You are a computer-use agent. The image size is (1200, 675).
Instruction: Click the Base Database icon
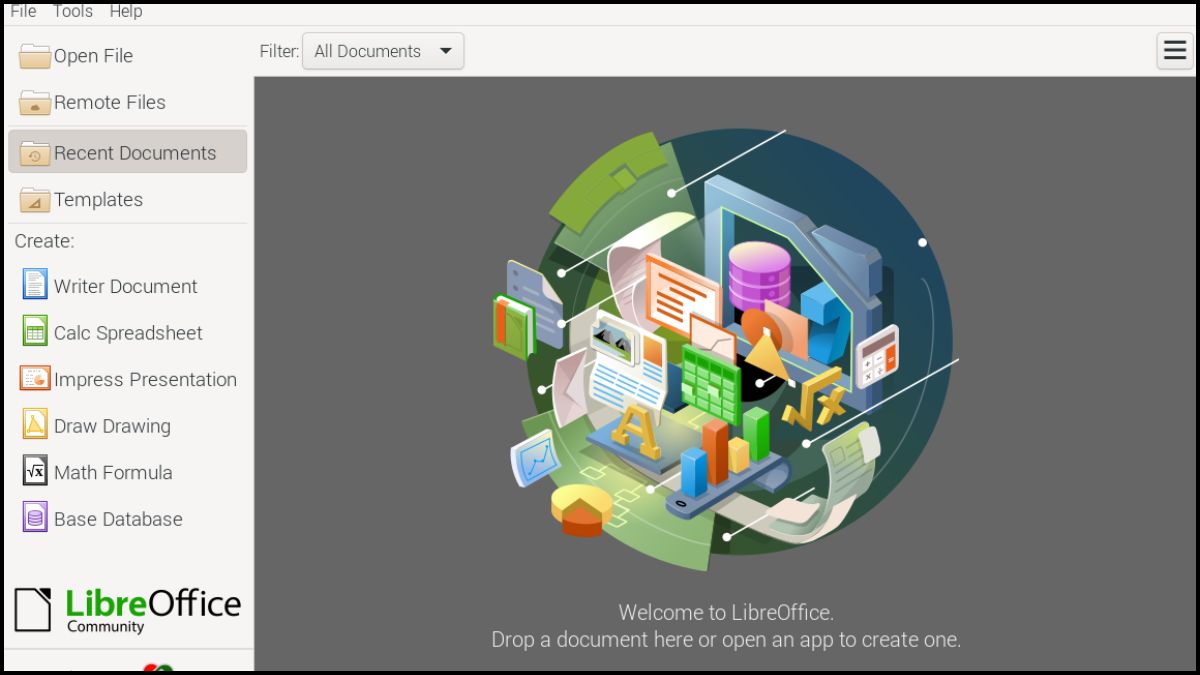pos(35,518)
